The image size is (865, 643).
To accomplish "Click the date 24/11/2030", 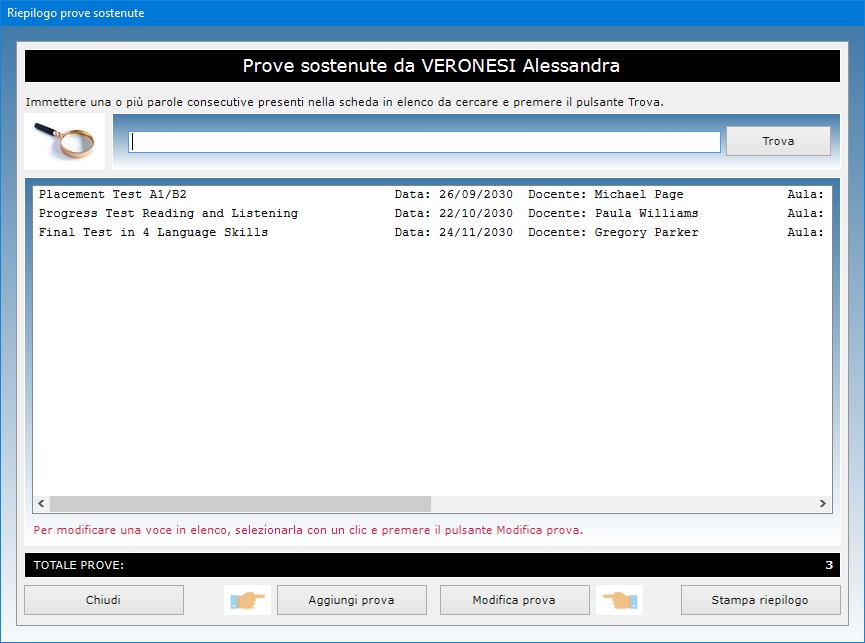I will pos(476,232).
